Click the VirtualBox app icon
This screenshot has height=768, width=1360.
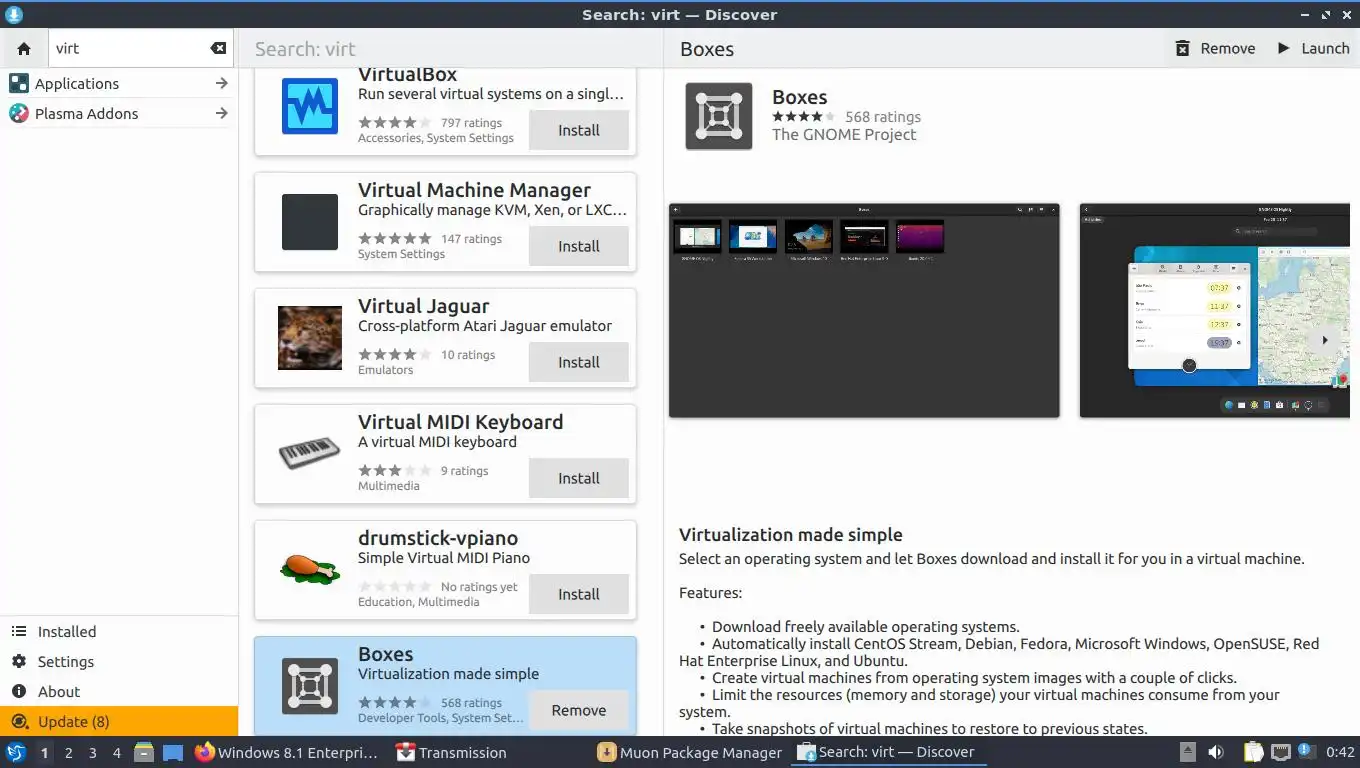(x=310, y=106)
